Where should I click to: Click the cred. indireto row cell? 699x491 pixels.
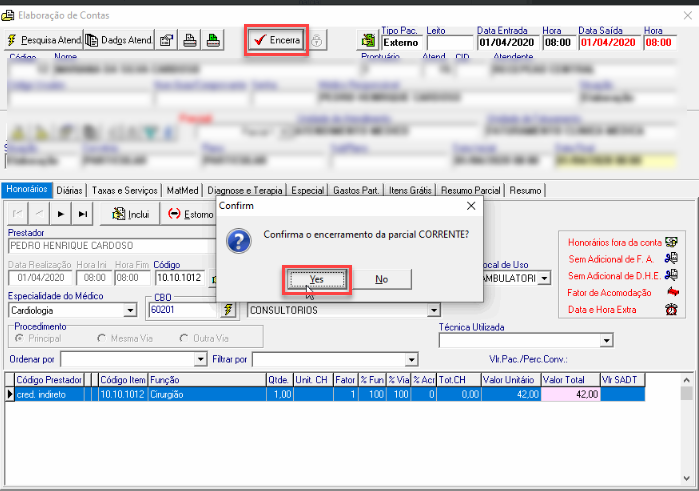click(x=49, y=394)
